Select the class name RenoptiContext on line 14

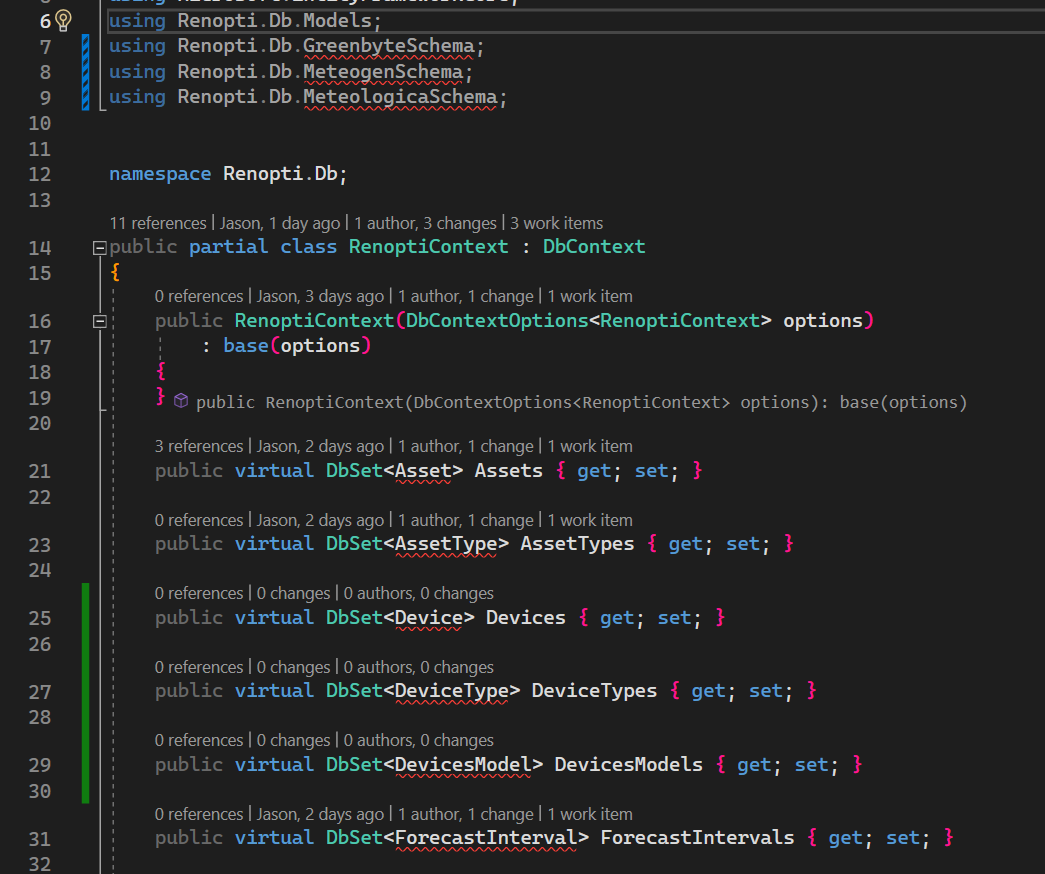click(428, 246)
